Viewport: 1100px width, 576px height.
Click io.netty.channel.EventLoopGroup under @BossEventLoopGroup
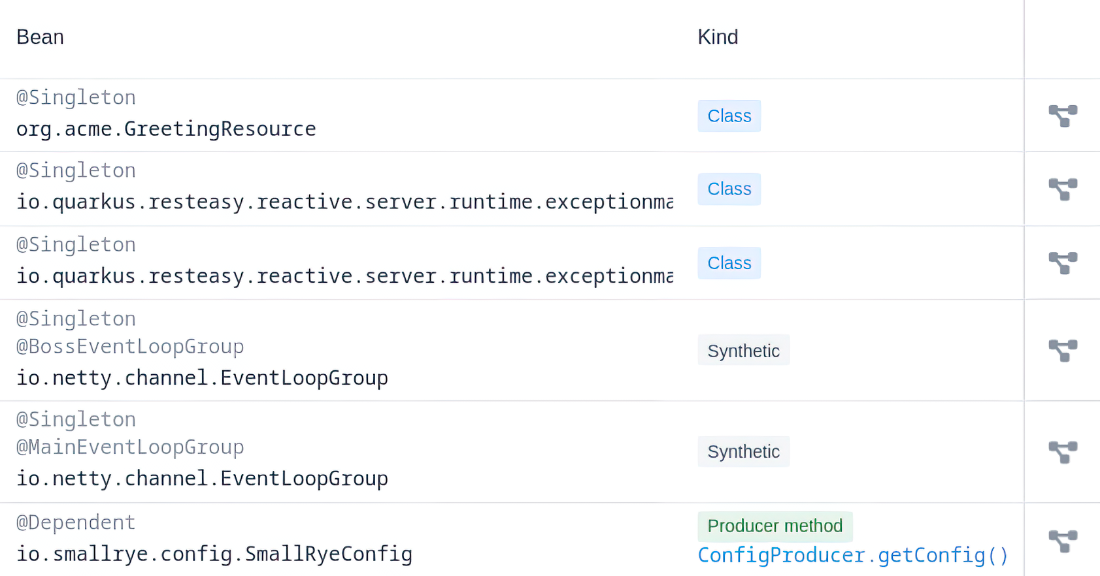click(x=202, y=378)
